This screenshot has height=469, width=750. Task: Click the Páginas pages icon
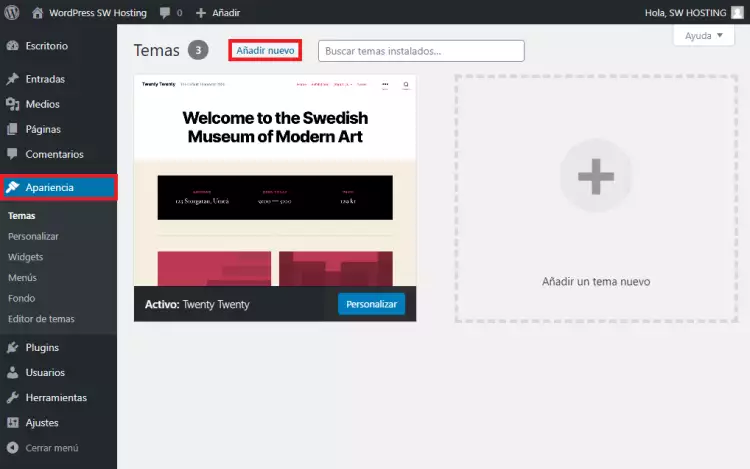(x=13, y=129)
